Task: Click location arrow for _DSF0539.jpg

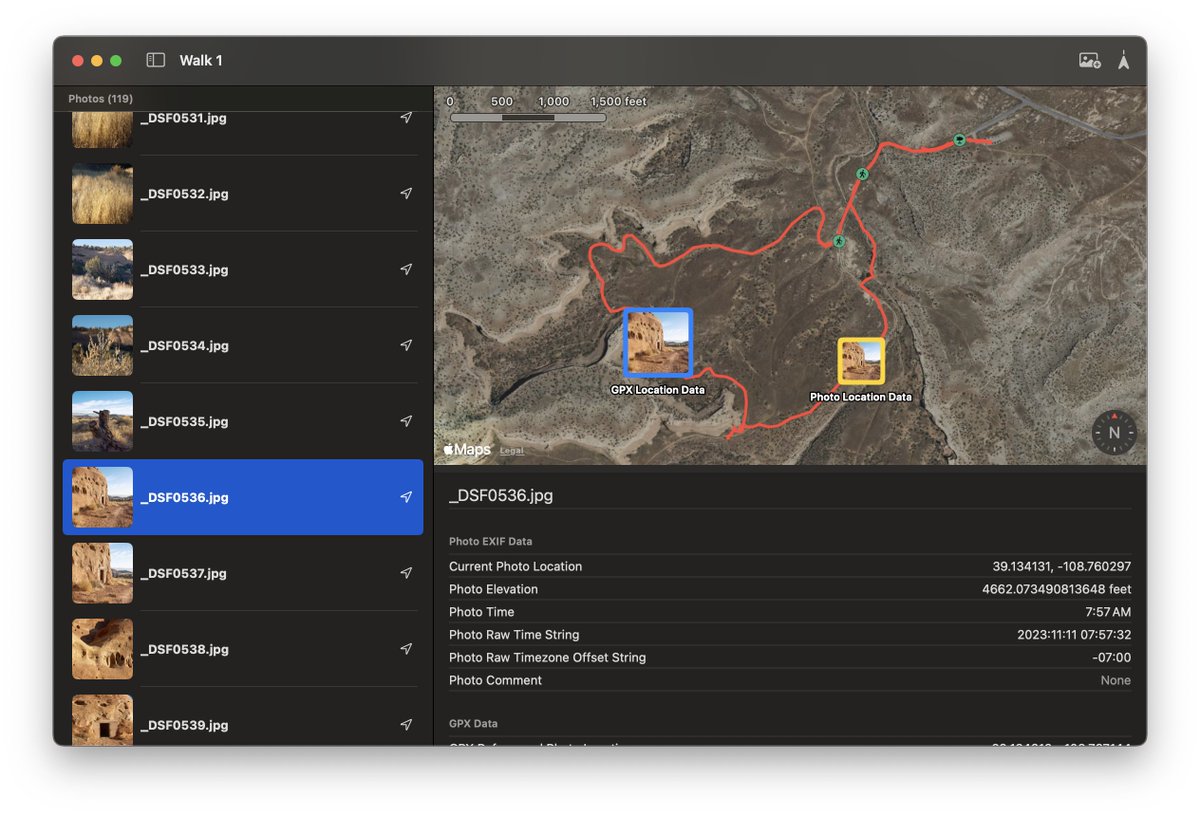Action: click(406, 725)
